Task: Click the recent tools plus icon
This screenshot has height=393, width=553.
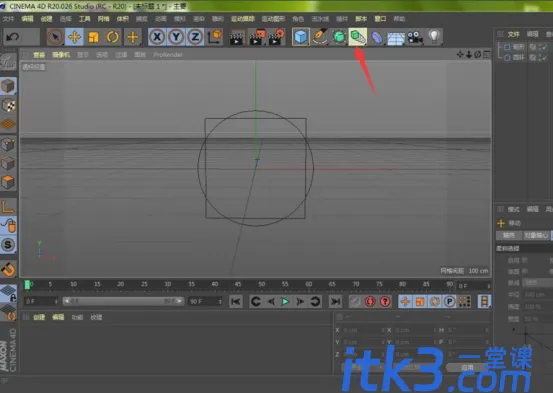Action: click(133, 37)
